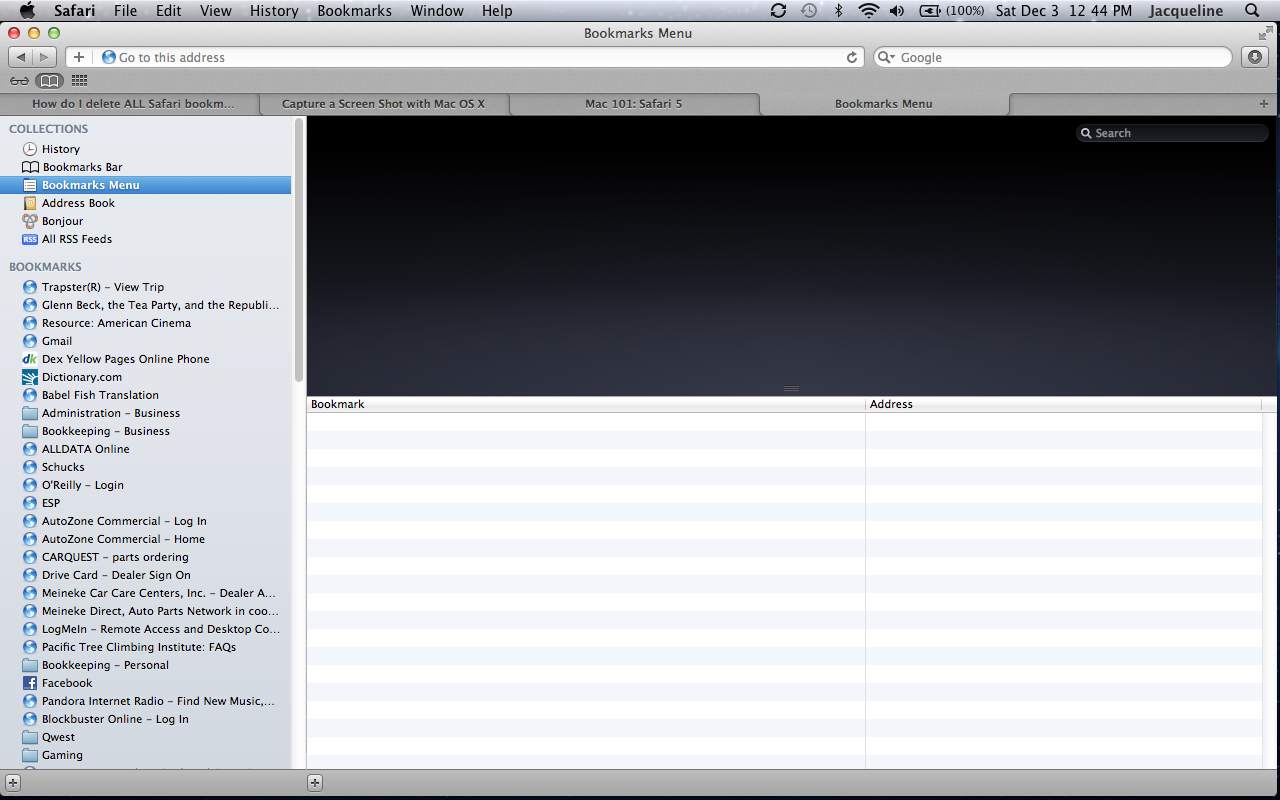Add a new tab with plus button
This screenshot has height=800, width=1280.
(1264, 104)
